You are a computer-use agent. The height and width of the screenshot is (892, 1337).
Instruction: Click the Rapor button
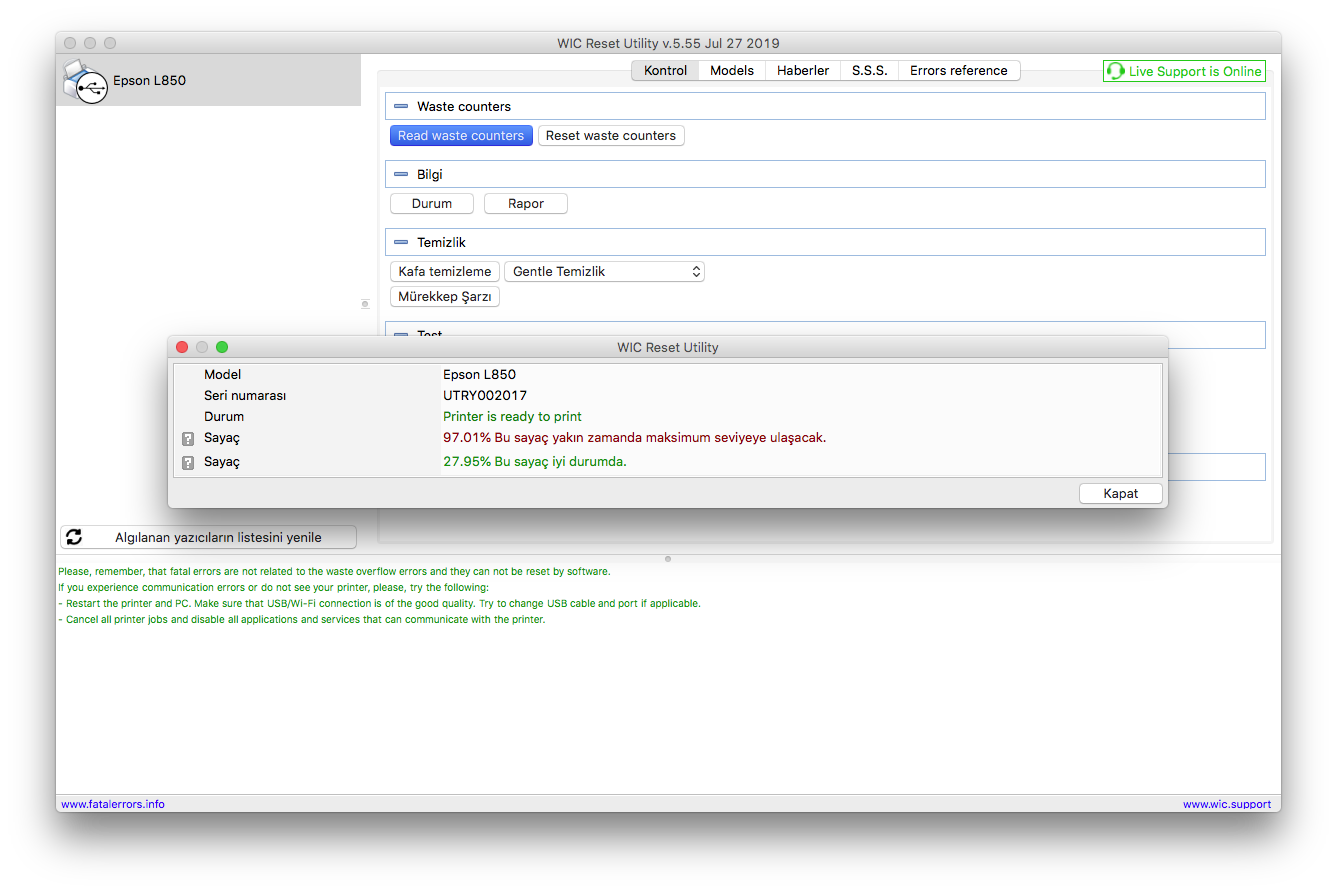click(526, 203)
